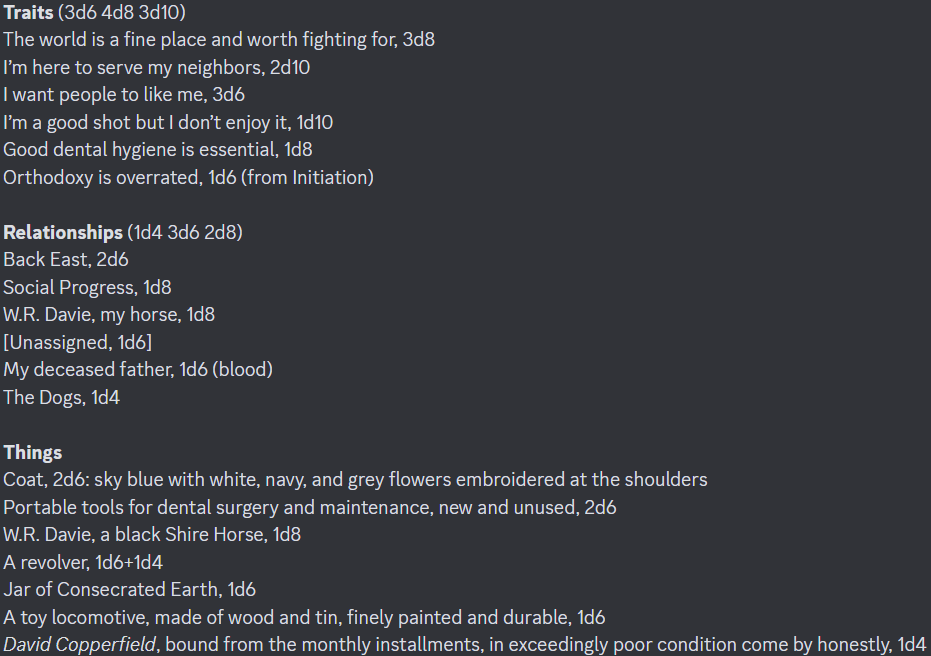This screenshot has width=931, height=656.
Task: Click the sky blue Coat description line
Action: click(355, 480)
